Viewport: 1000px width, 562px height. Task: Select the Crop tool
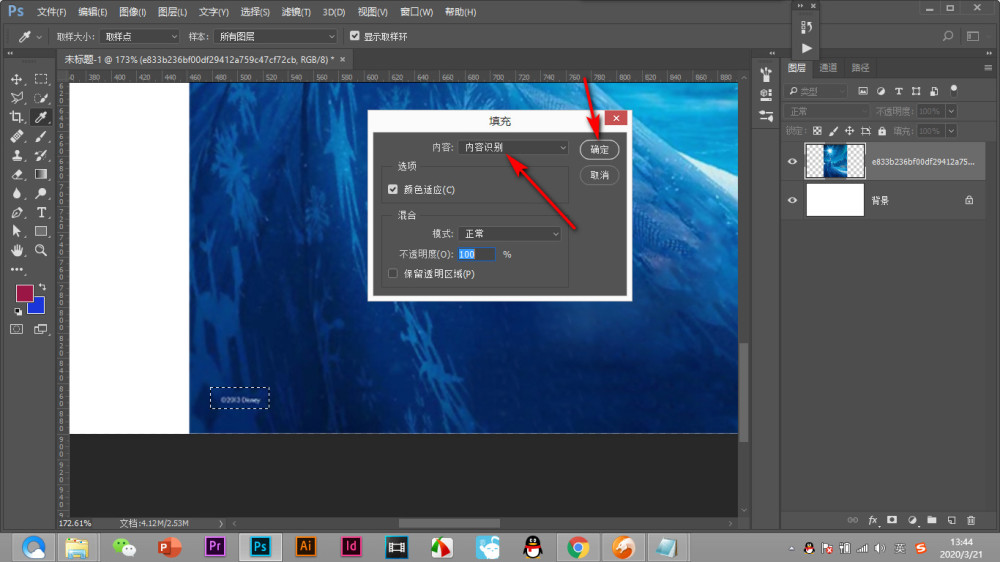[x=17, y=117]
